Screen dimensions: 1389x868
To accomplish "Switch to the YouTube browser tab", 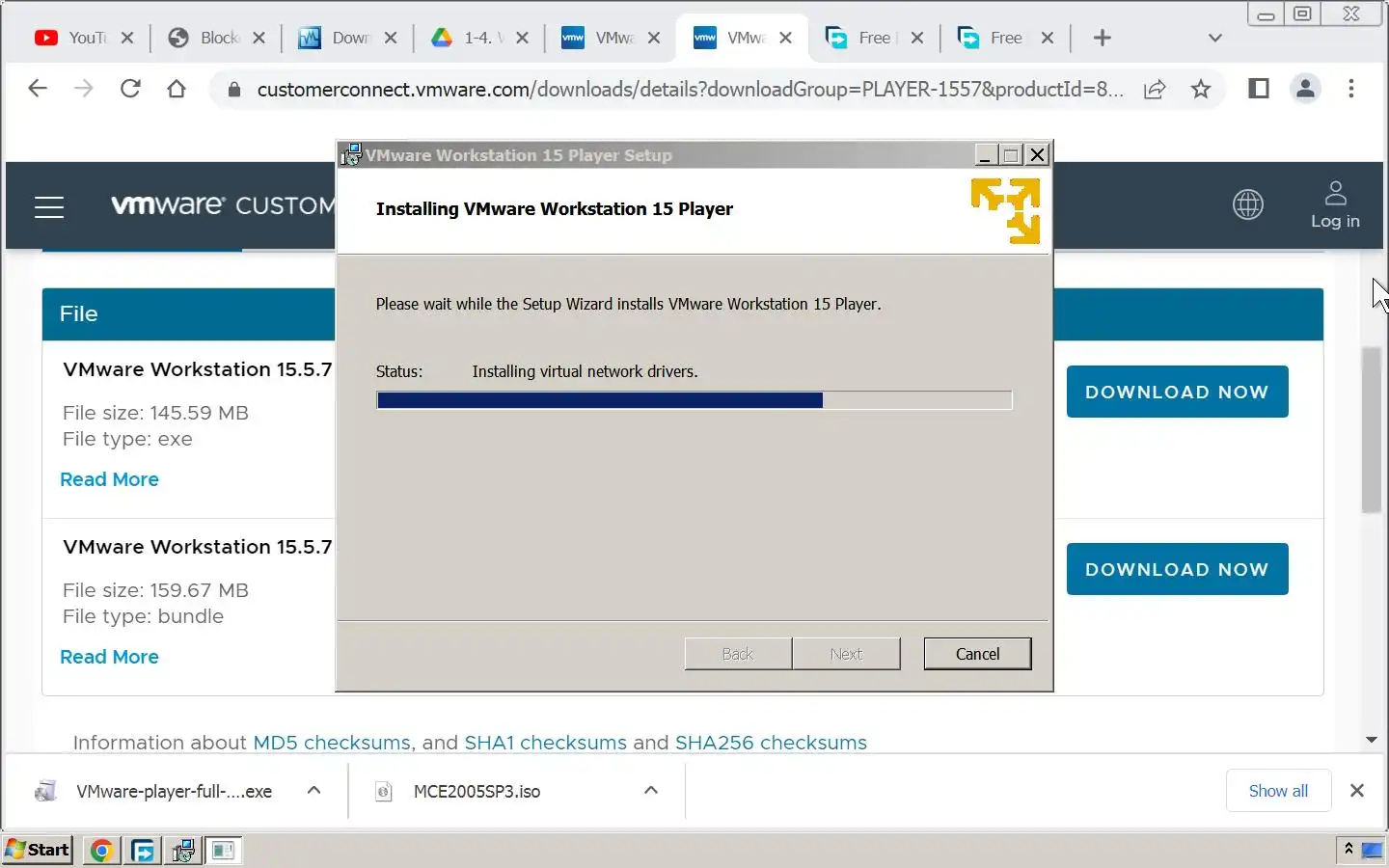I will pos(72,38).
